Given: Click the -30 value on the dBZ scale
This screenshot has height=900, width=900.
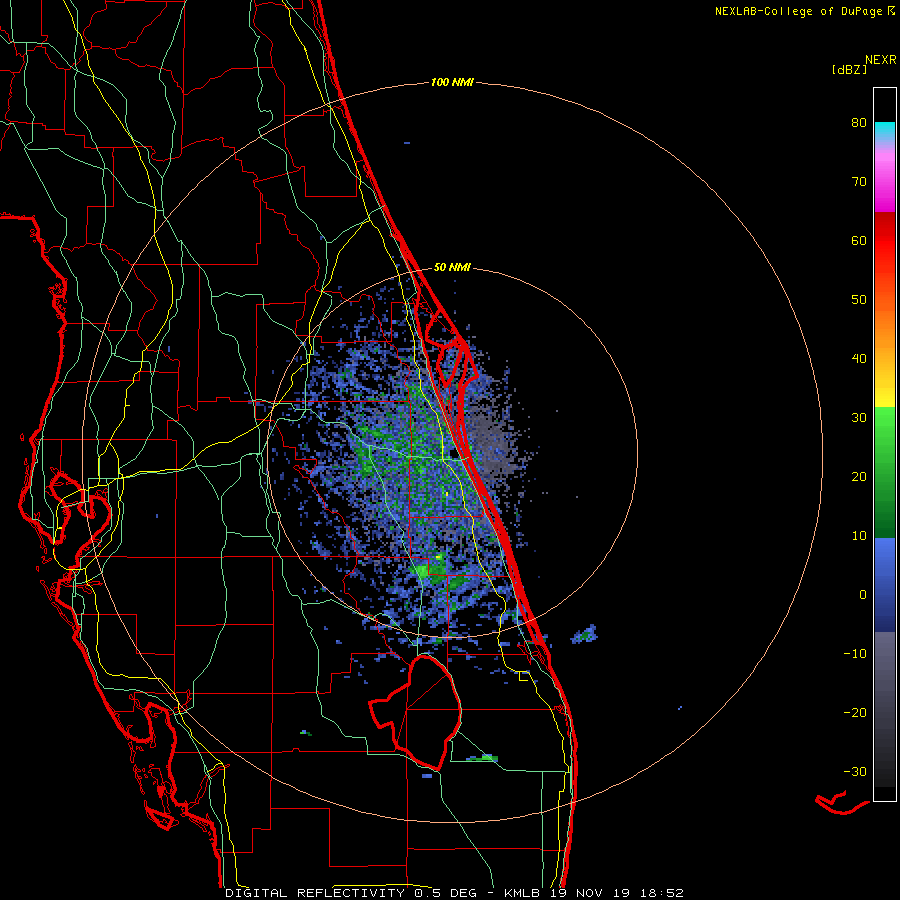Looking at the screenshot, I should click(855, 771).
